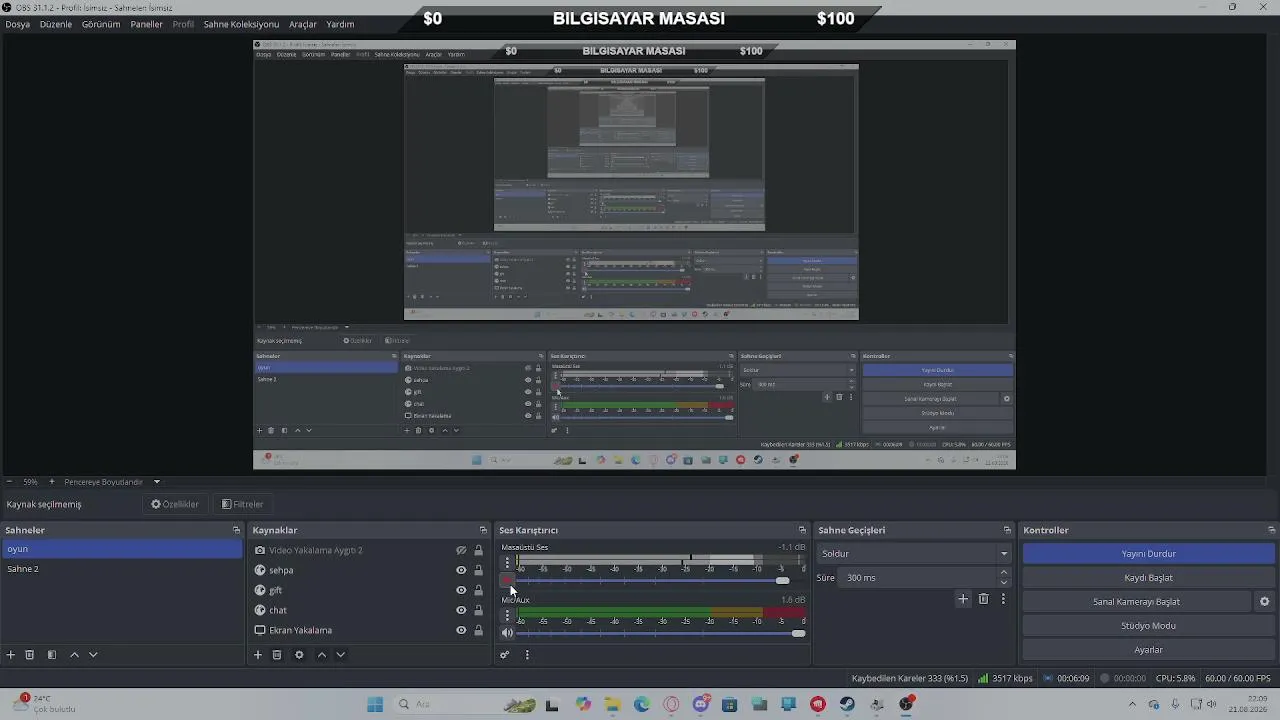Viewport: 1280px width, 720px height.
Task: Click the Mic/Aux volume slider handle
Action: (798, 633)
